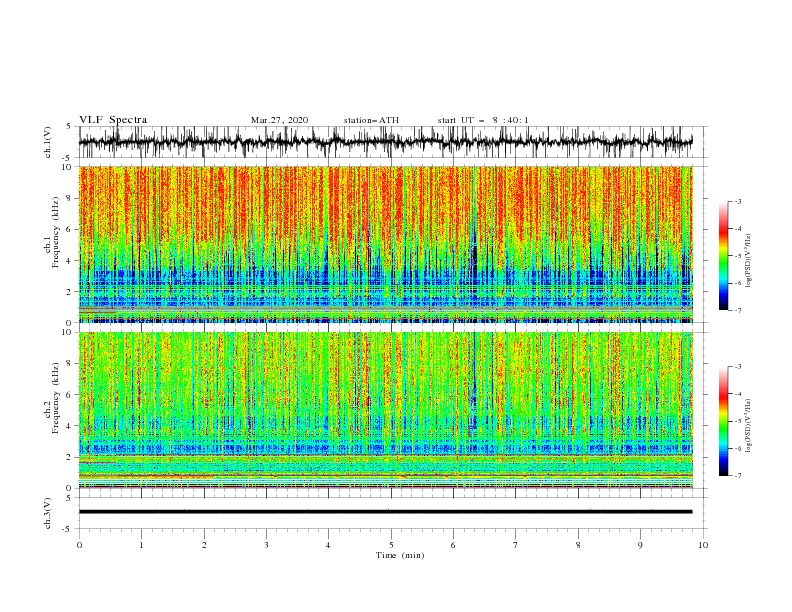The height and width of the screenshot is (612, 792).
Task: Click inside the ch.2 spectrogram panel
Action: point(386,410)
